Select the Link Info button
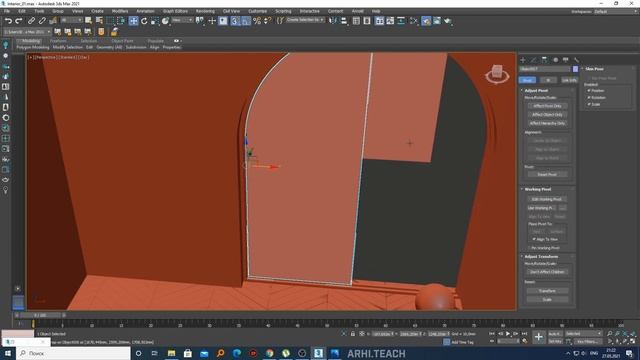The image size is (640, 360). [x=569, y=80]
